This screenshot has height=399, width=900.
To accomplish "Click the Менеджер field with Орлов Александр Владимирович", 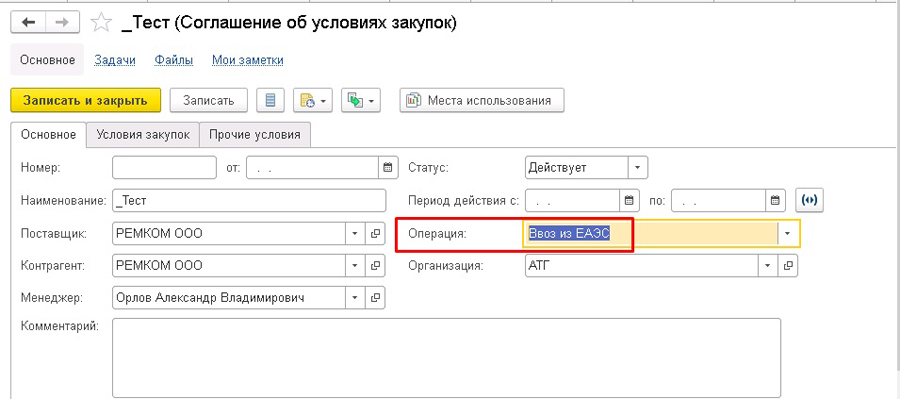I will 229,298.
